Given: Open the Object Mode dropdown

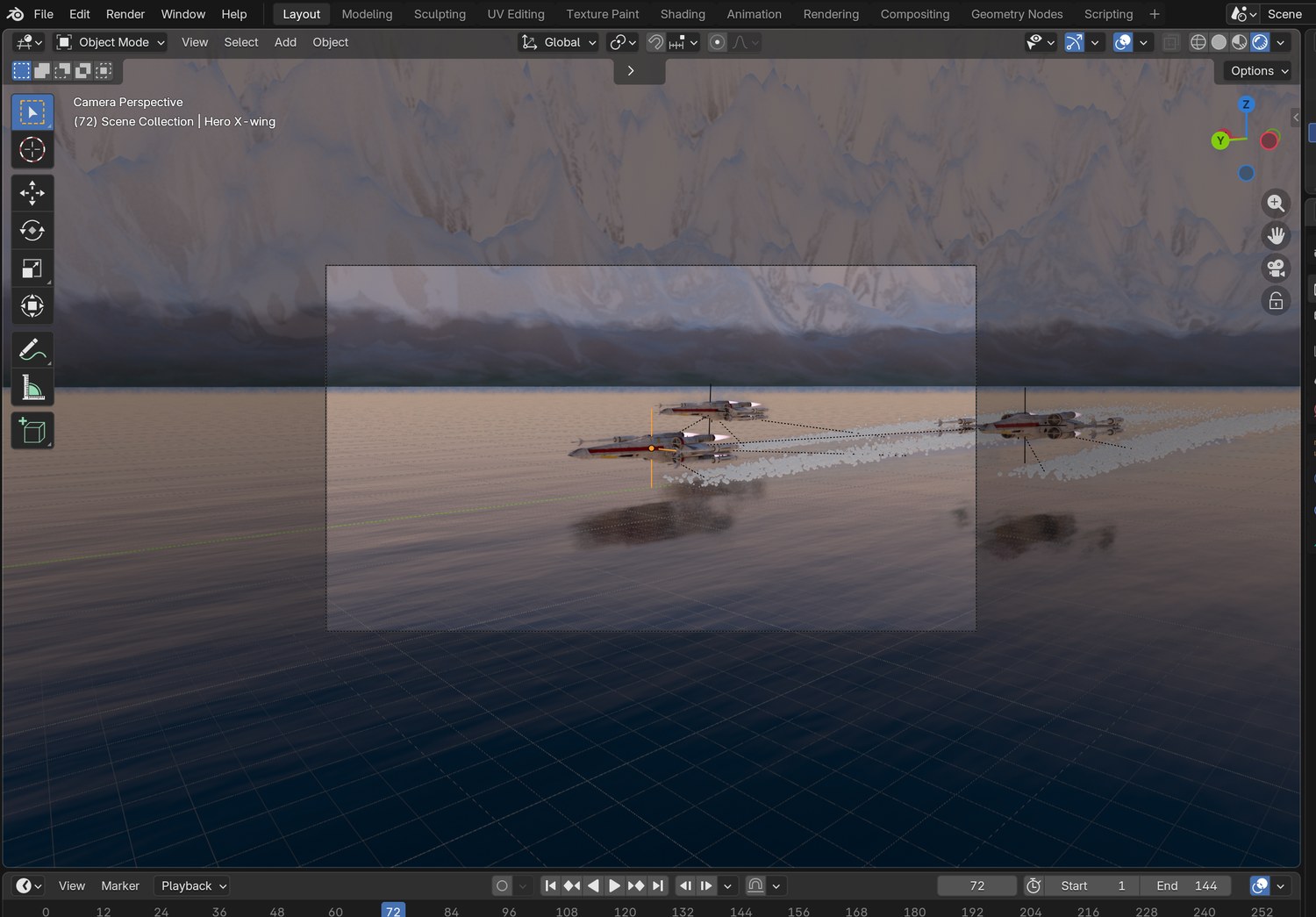Looking at the screenshot, I should pos(111,42).
